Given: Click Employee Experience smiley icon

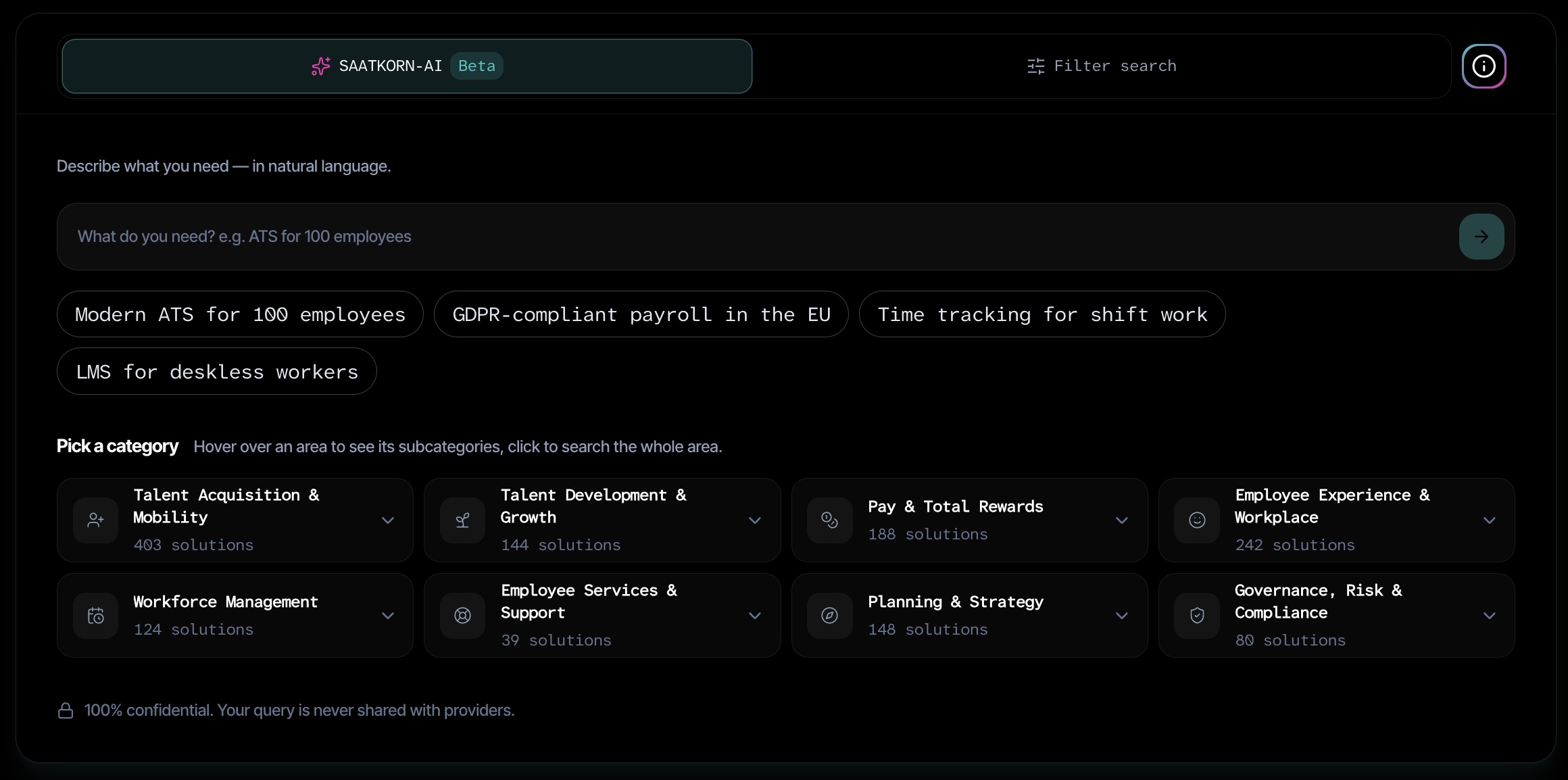Looking at the screenshot, I should [1197, 520].
